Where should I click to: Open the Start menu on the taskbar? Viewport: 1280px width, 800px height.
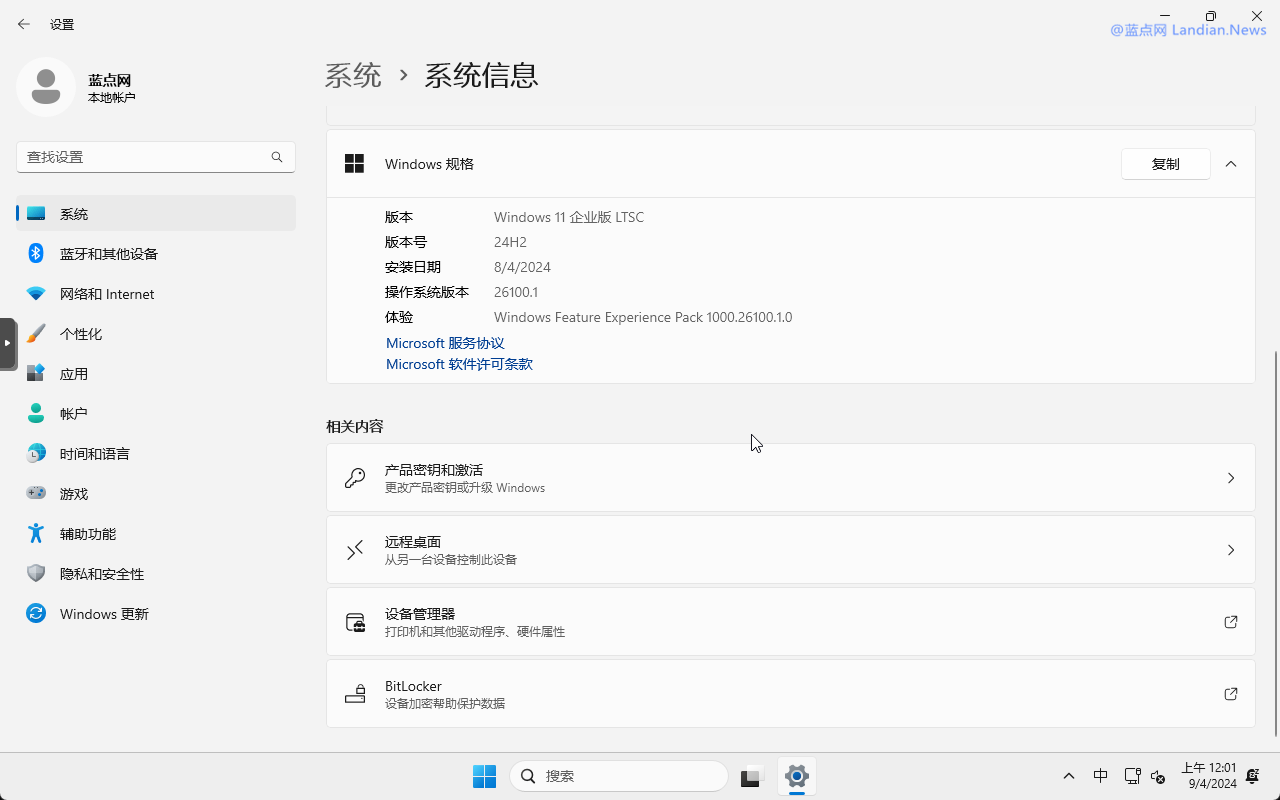[x=484, y=776]
